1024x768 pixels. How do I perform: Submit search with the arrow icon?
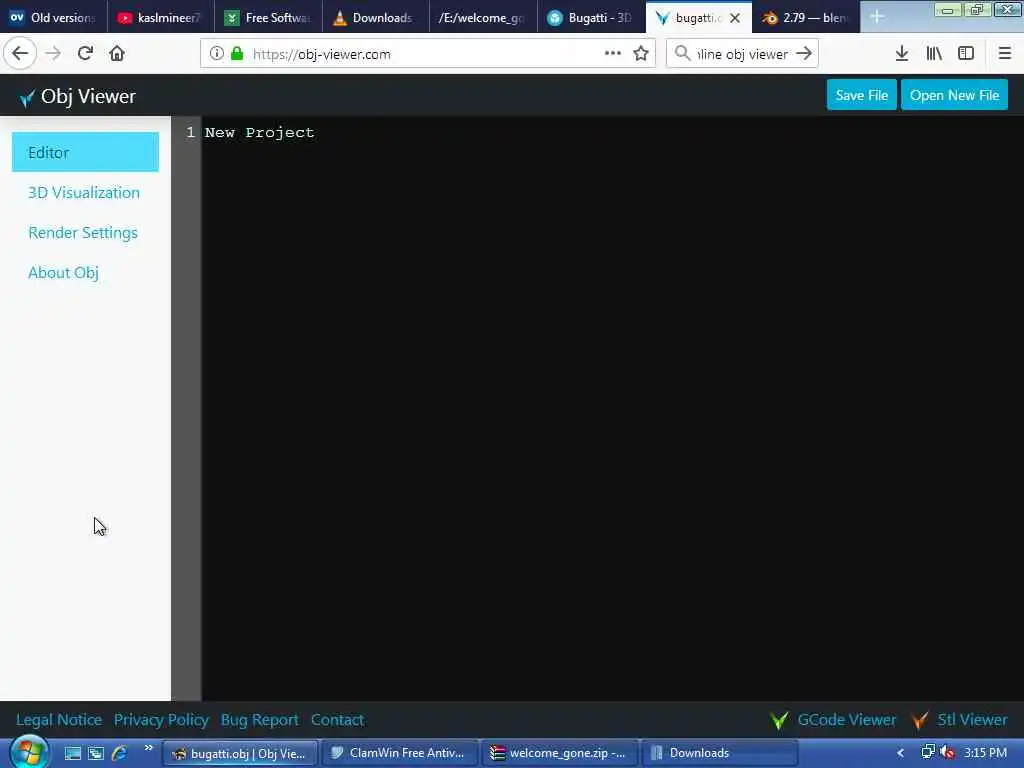(x=805, y=54)
